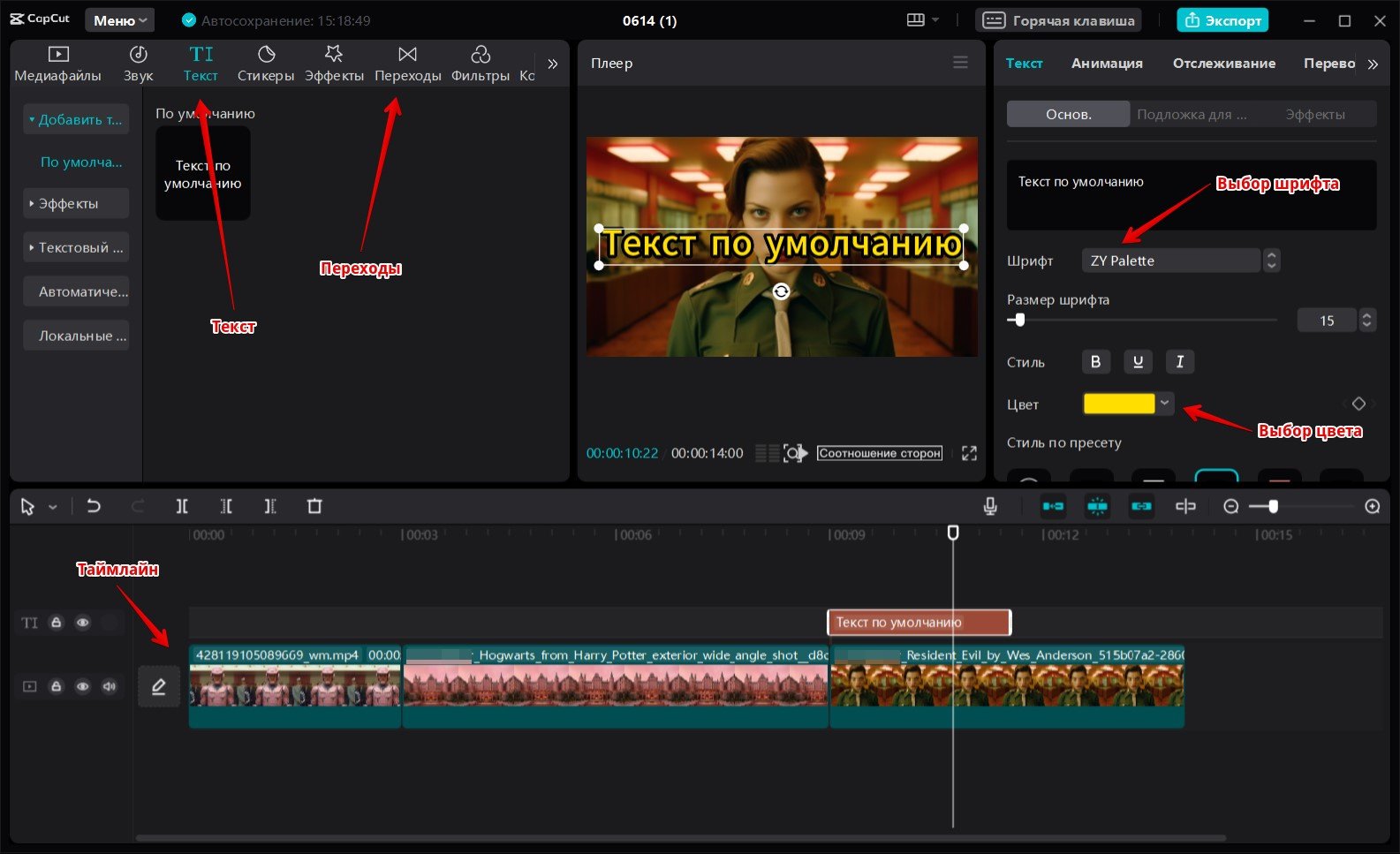This screenshot has width=1400, height=854.
Task: Select the Текст по умолчанию clip on timeline
Action: point(919,623)
